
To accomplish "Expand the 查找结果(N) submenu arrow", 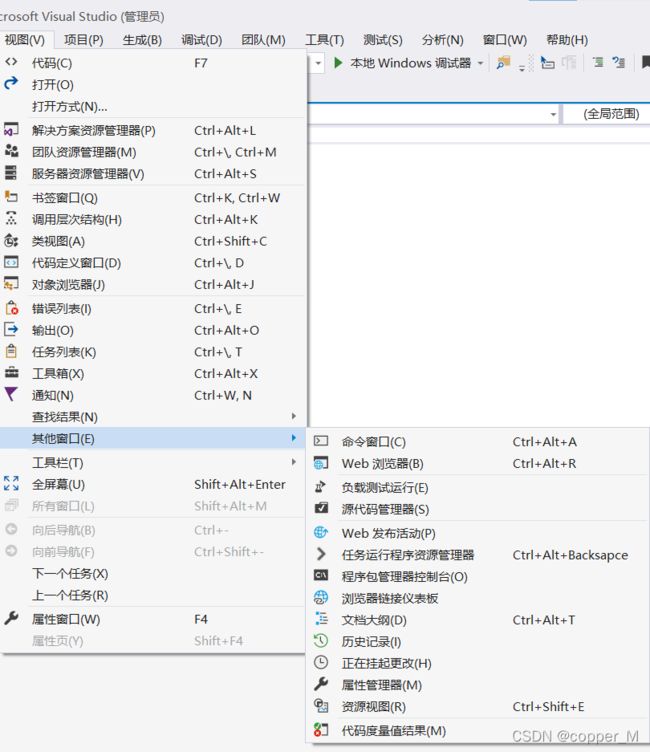I will click(x=294, y=416).
